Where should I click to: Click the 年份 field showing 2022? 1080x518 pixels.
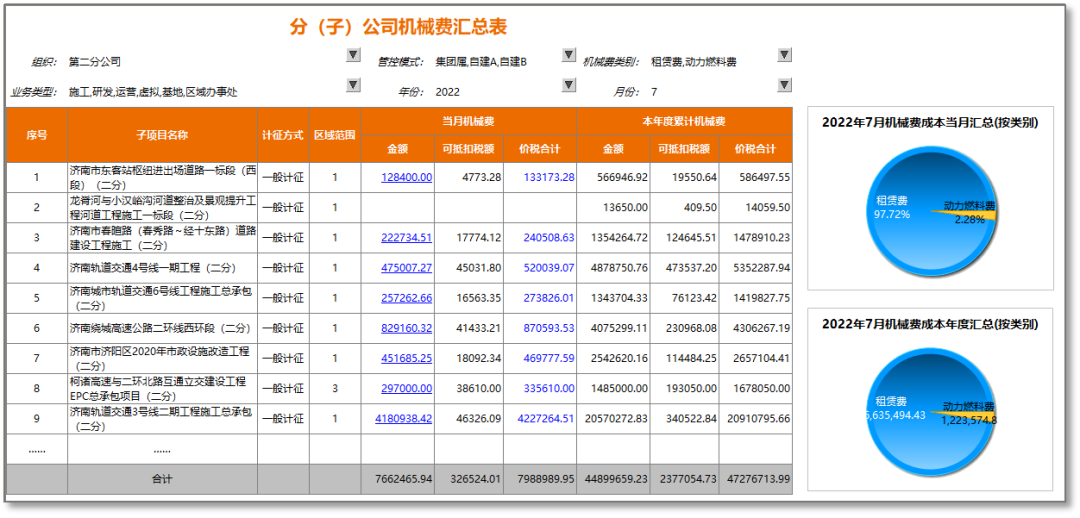coord(448,92)
